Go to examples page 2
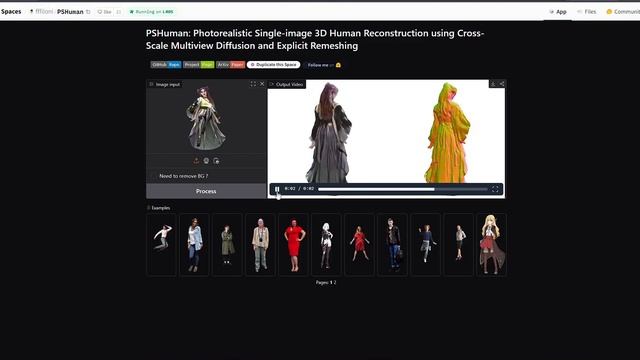 [335, 282]
